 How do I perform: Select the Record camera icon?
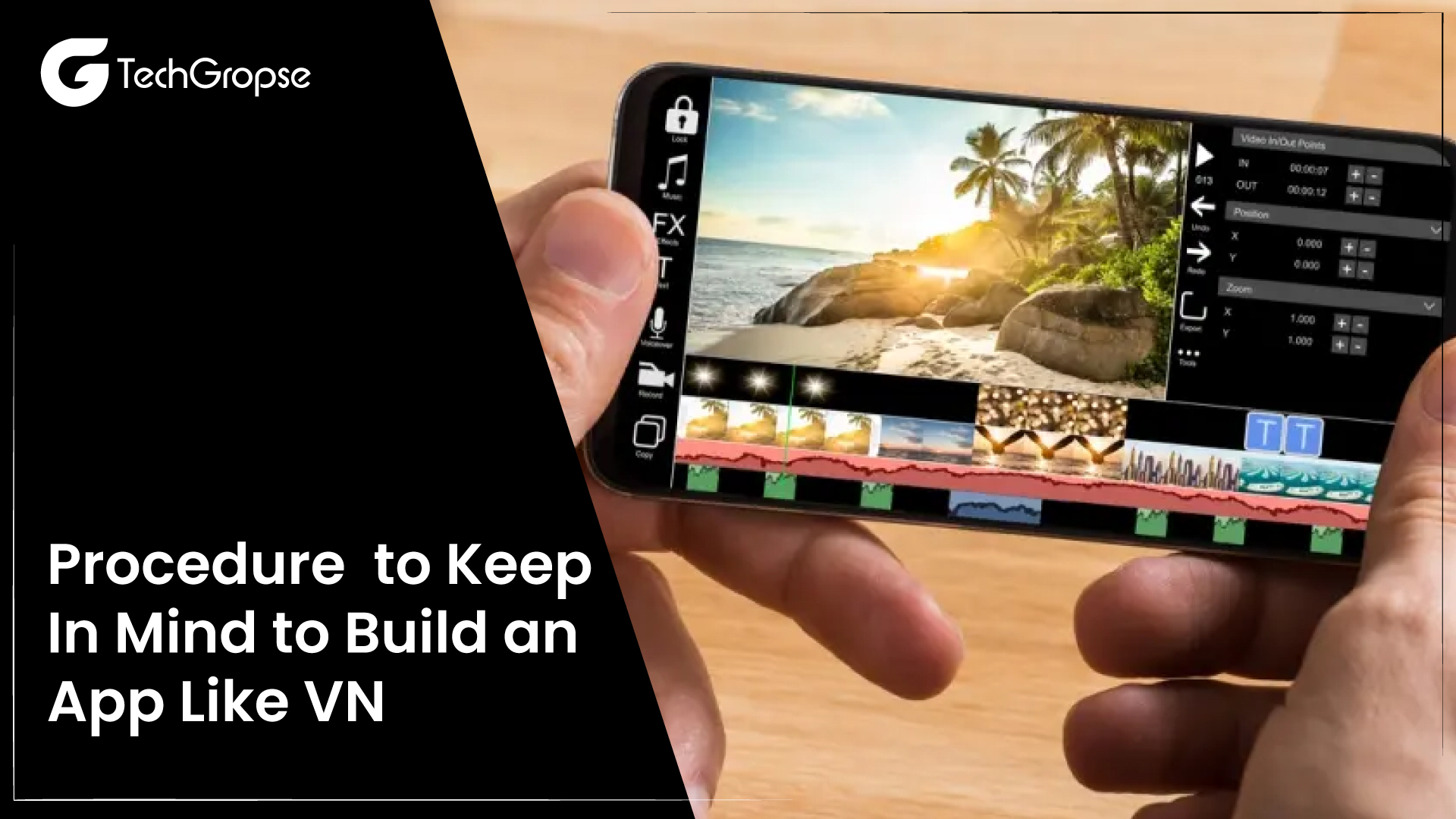[x=655, y=383]
